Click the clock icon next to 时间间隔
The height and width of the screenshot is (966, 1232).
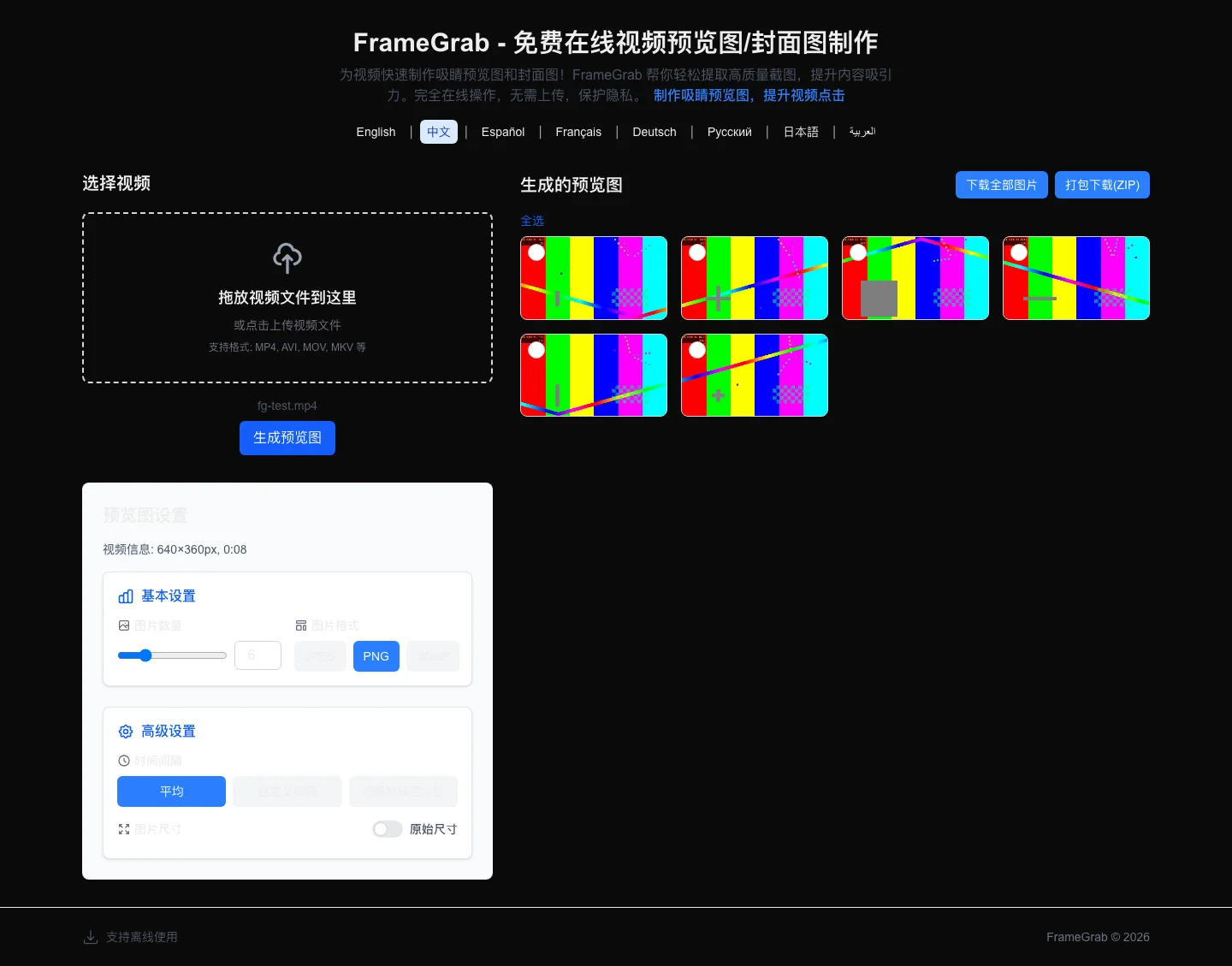click(124, 761)
